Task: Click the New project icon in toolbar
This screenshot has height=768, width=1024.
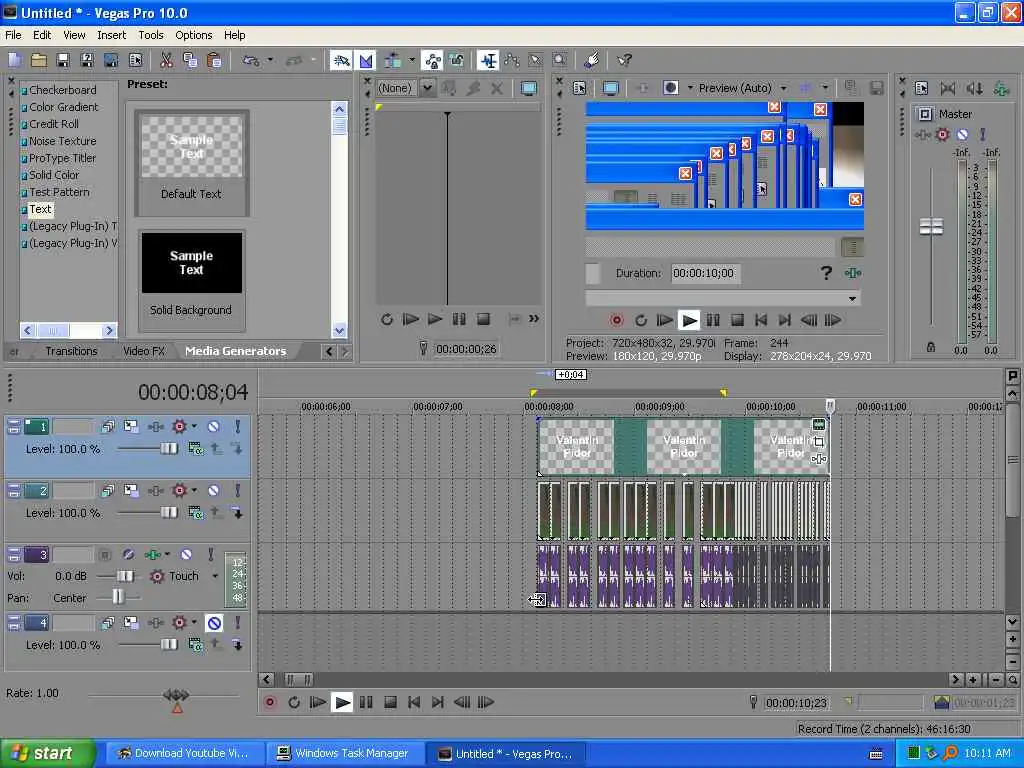Action: pyautogui.click(x=15, y=61)
